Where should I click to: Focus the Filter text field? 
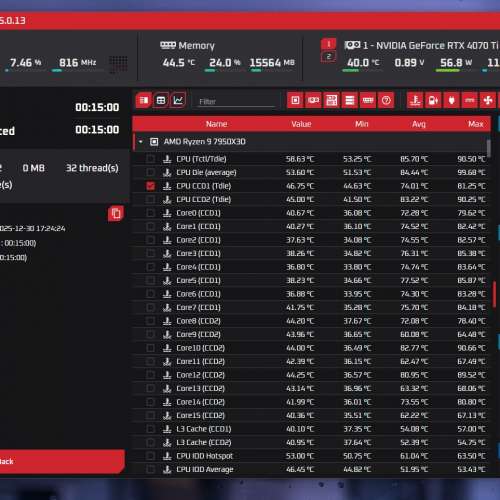click(x=236, y=101)
